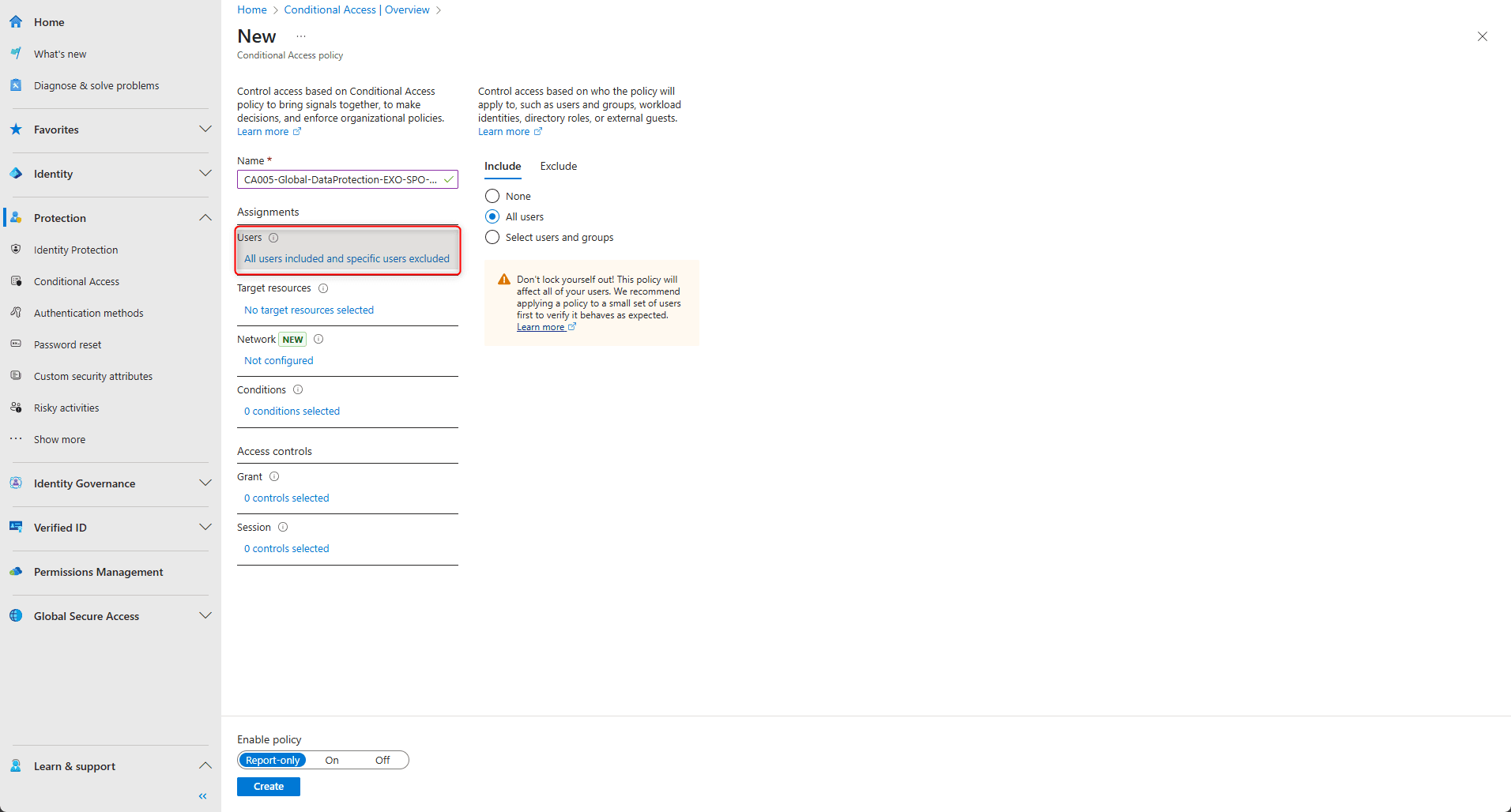Set Enable policy to On

point(332,761)
